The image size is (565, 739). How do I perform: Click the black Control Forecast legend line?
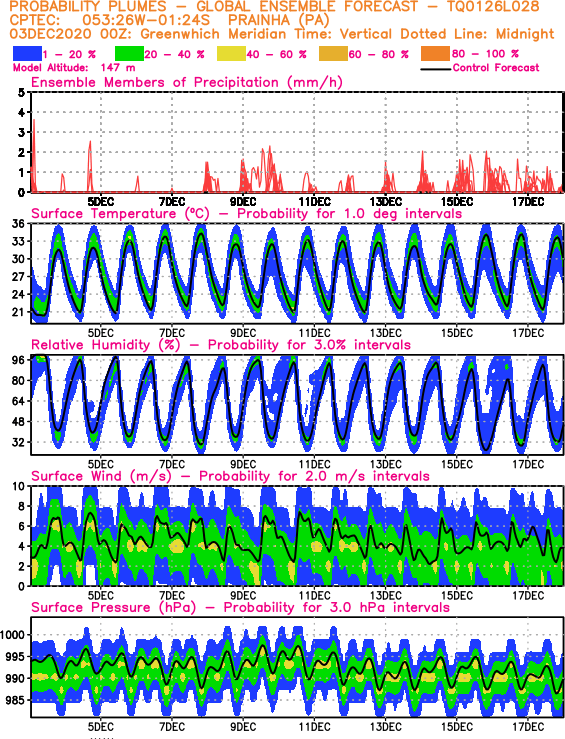tap(435, 69)
